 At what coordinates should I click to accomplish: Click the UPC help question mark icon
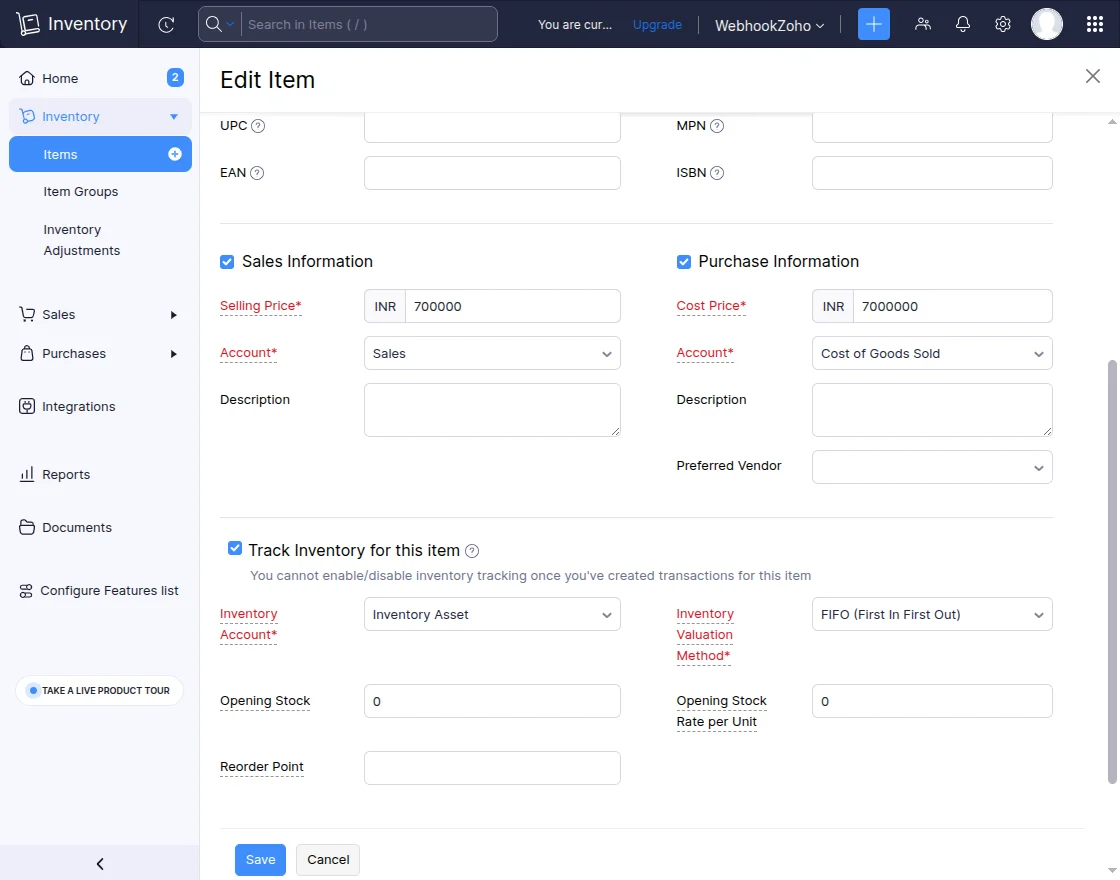258,126
